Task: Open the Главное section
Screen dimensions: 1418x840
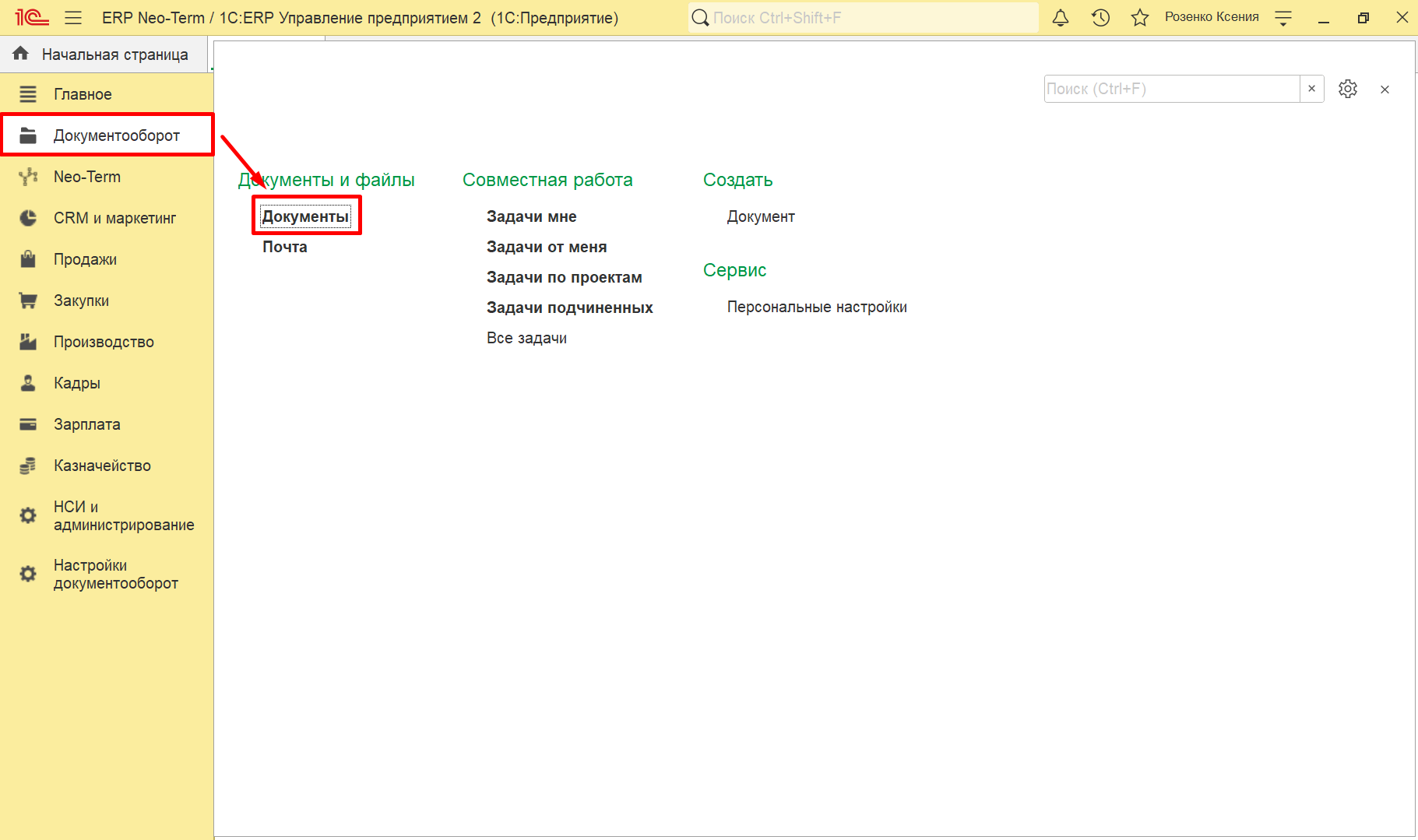Action: pos(107,94)
